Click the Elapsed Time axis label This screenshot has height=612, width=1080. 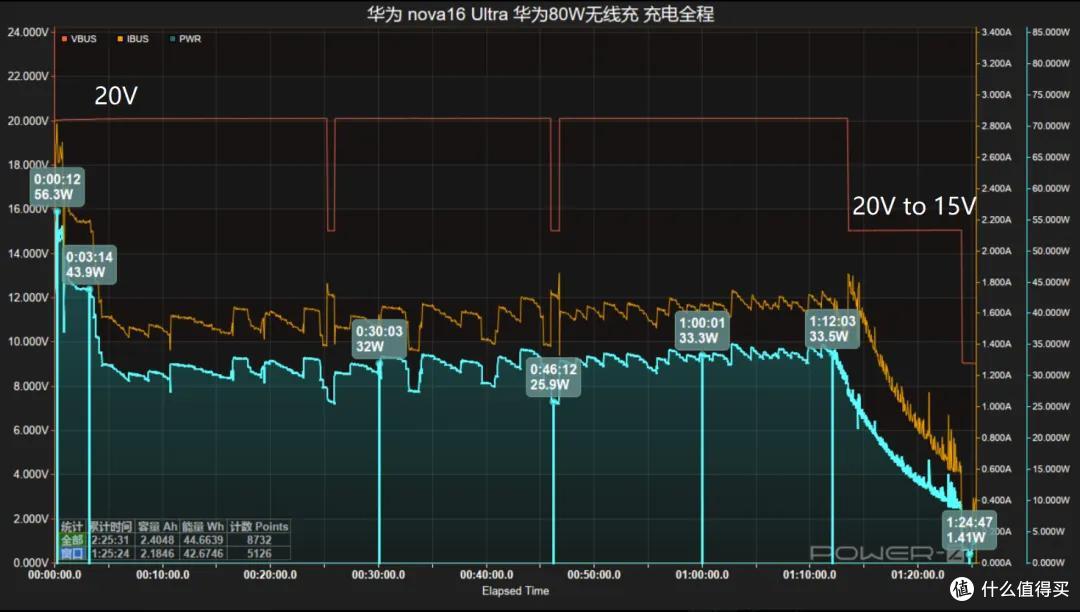click(515, 591)
